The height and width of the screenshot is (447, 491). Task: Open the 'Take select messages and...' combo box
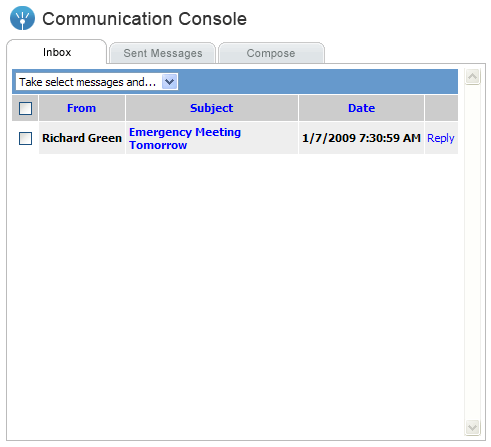coord(97,82)
